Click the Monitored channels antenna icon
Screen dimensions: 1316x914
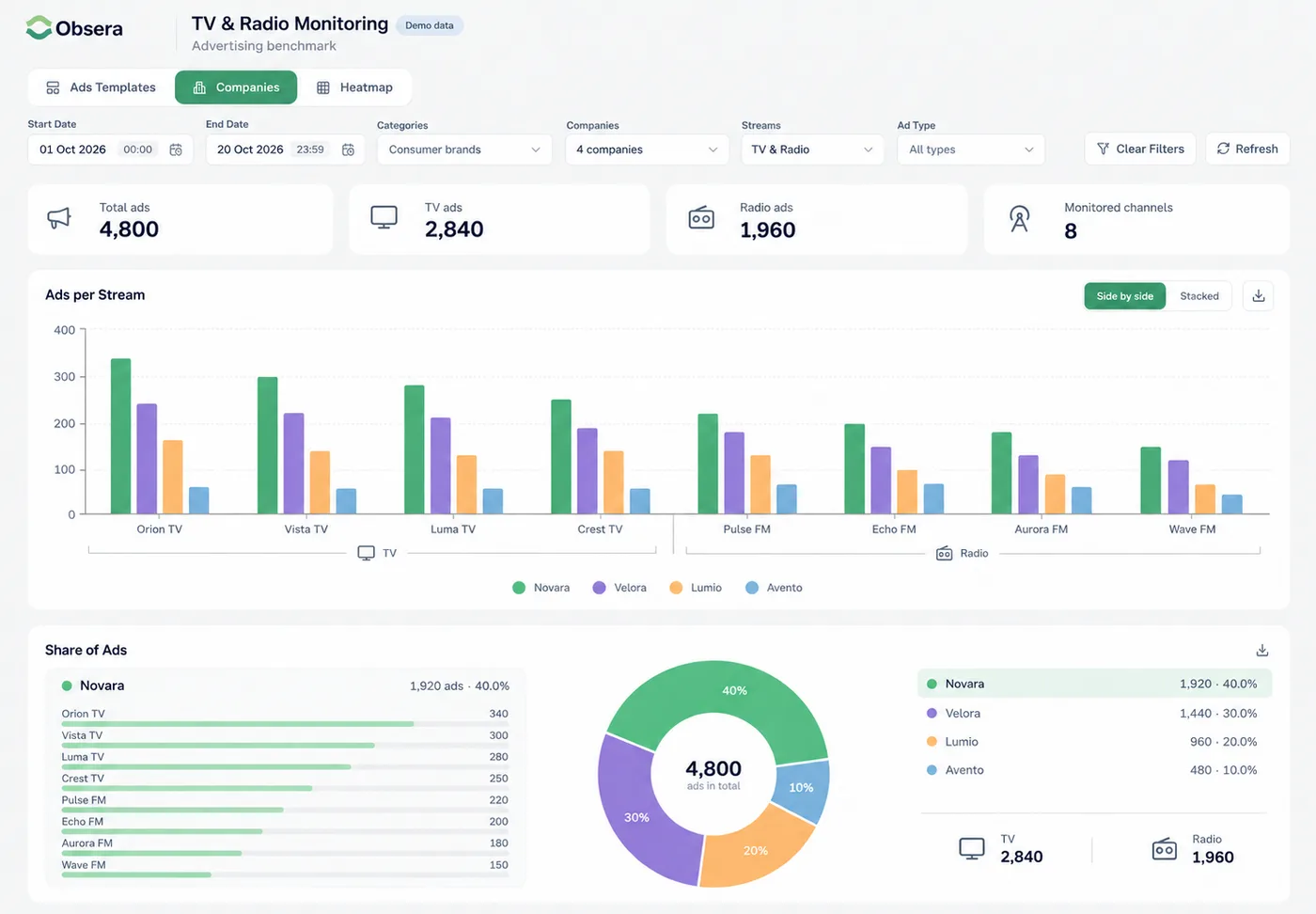1019,219
